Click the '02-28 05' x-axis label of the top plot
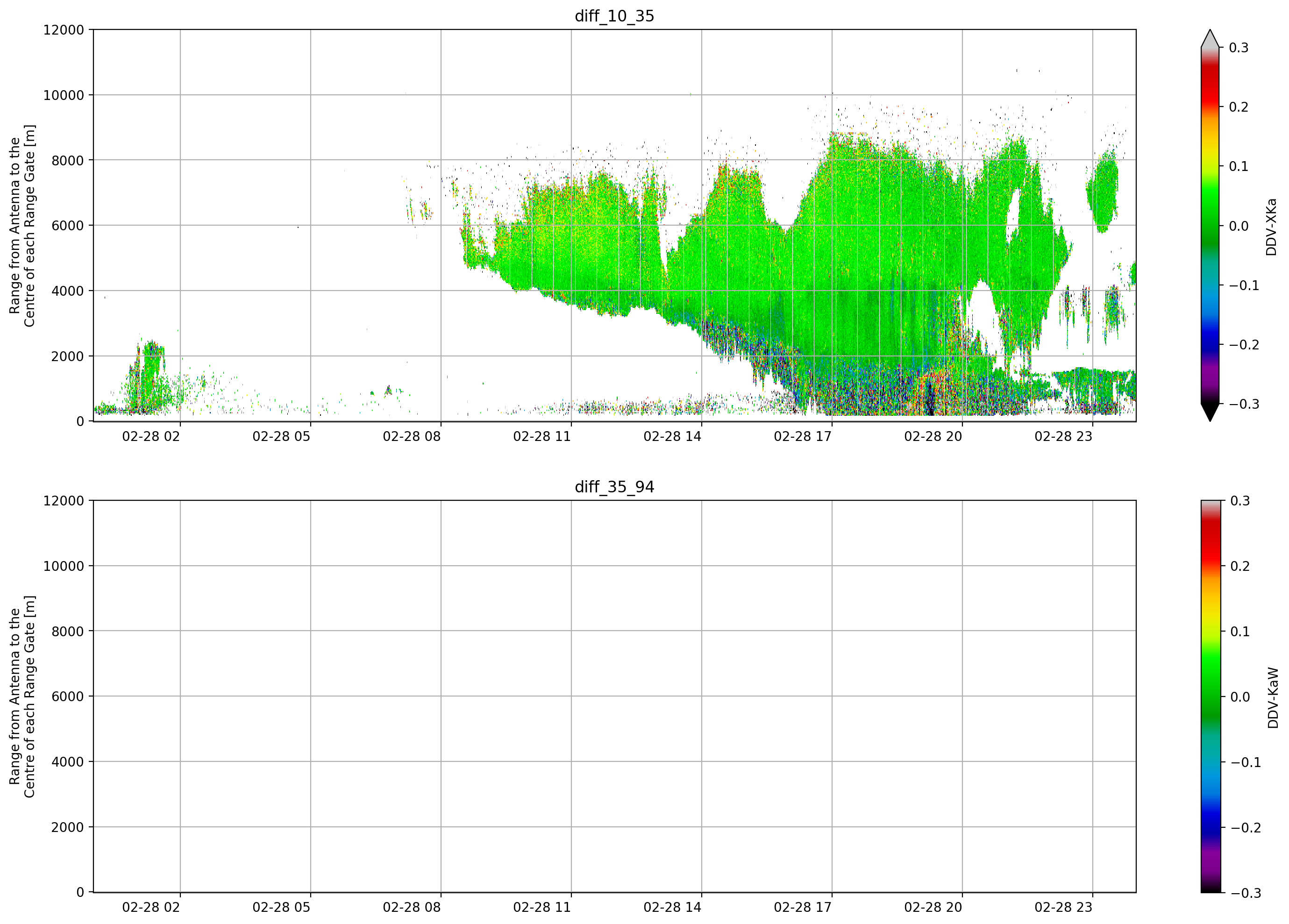This screenshot has width=1289, height=924. click(x=281, y=436)
